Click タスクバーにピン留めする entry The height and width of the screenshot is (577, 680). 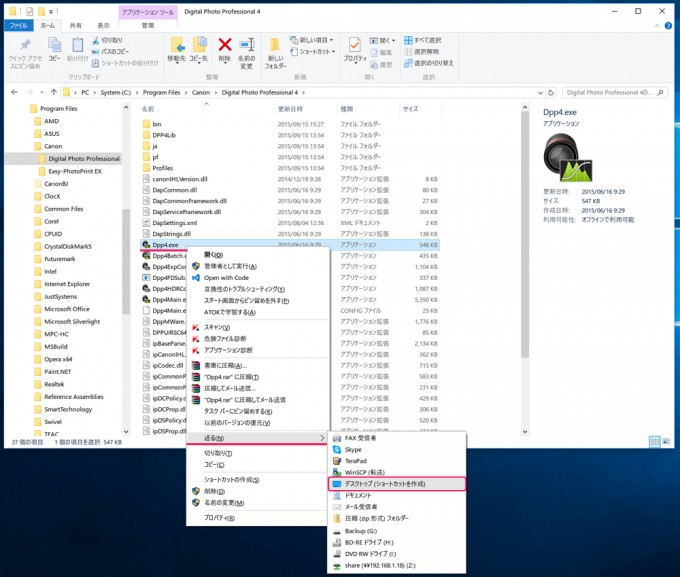238,411
